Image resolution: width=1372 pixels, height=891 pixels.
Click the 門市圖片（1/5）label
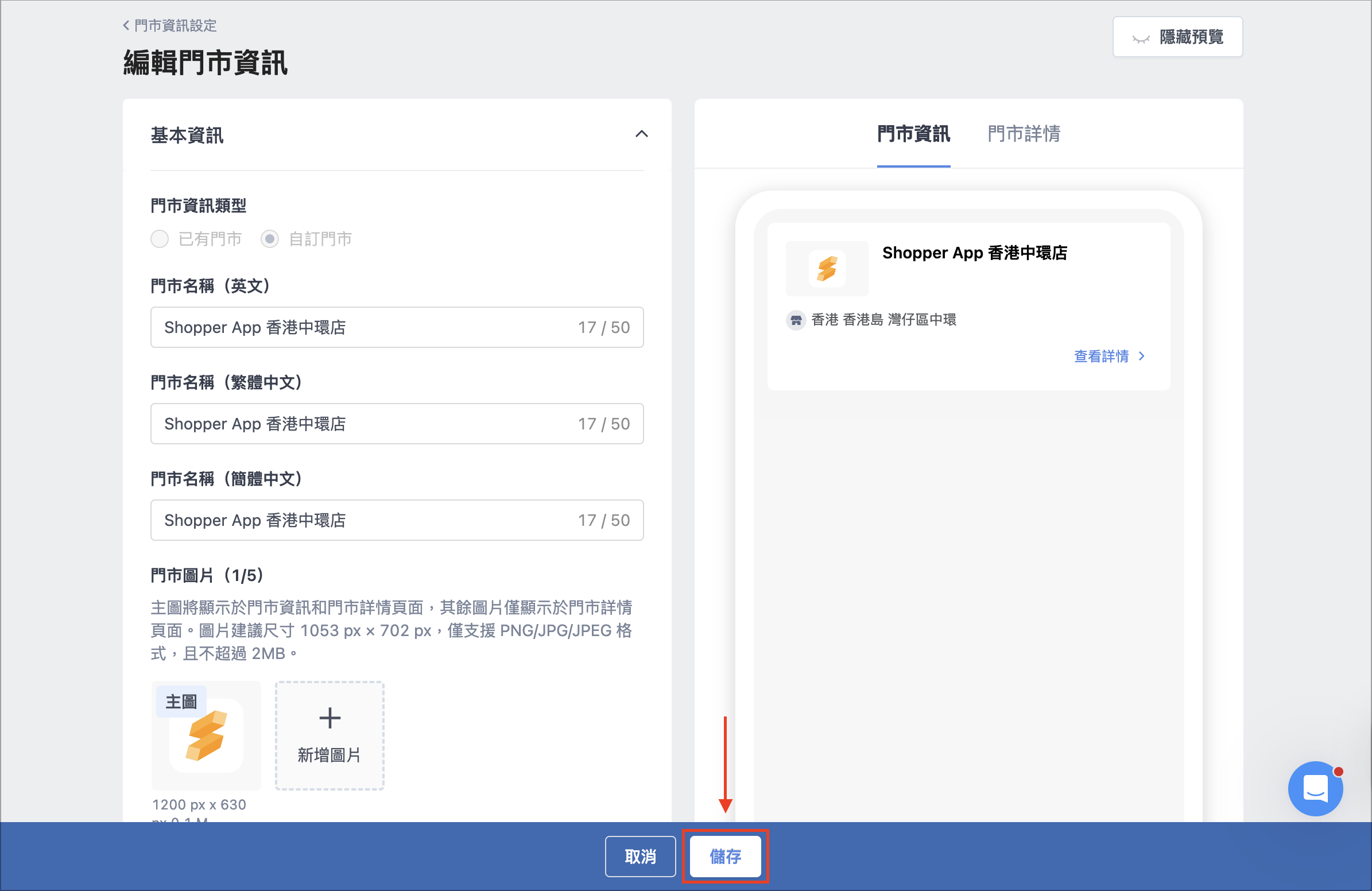tap(207, 575)
